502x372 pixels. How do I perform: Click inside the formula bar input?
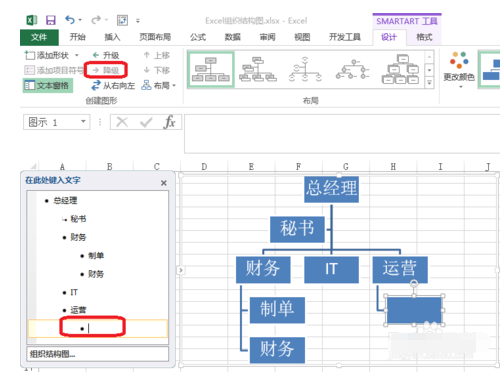(x=342, y=134)
